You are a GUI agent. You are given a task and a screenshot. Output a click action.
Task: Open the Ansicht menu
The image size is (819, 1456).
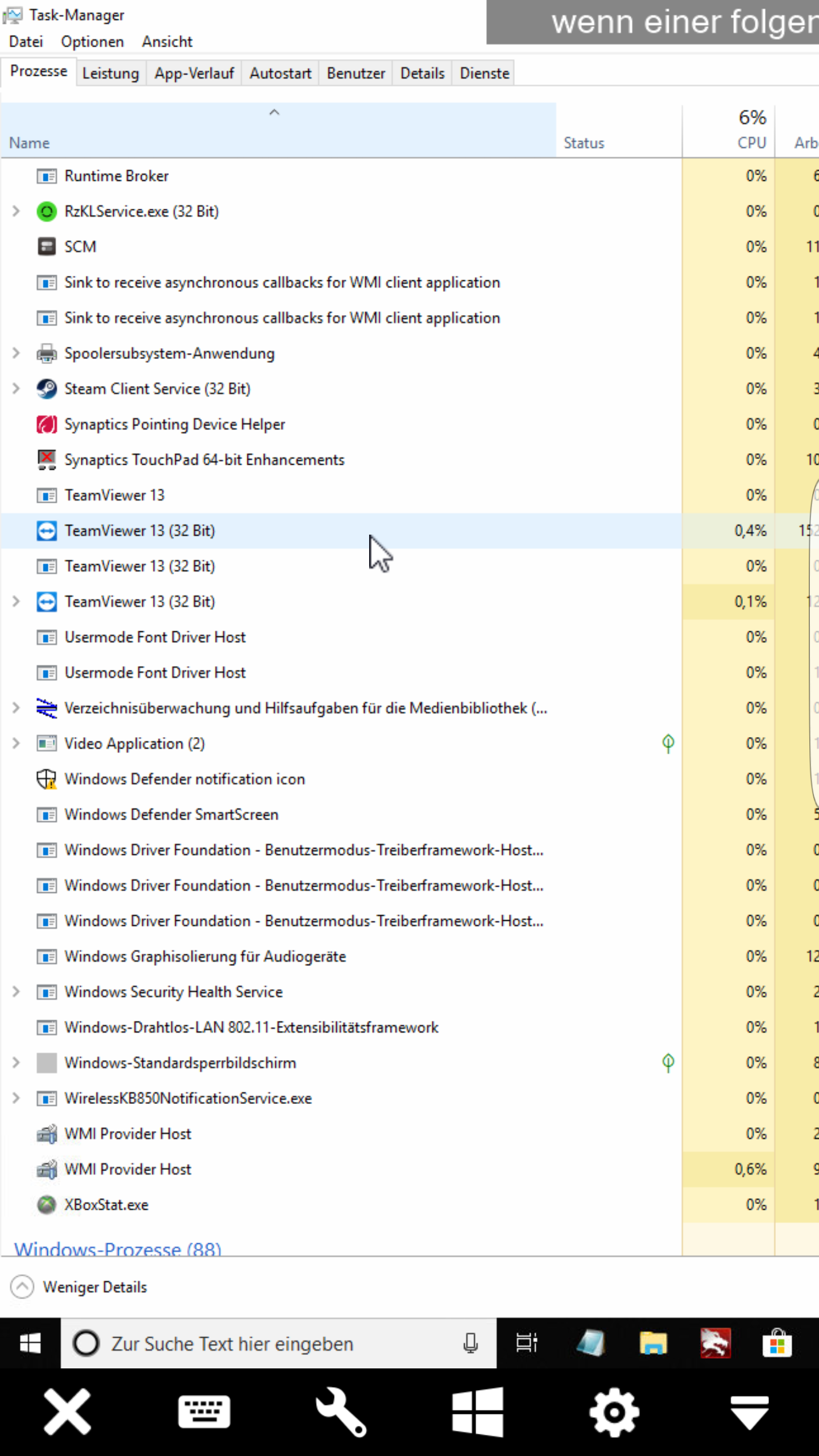tap(167, 42)
